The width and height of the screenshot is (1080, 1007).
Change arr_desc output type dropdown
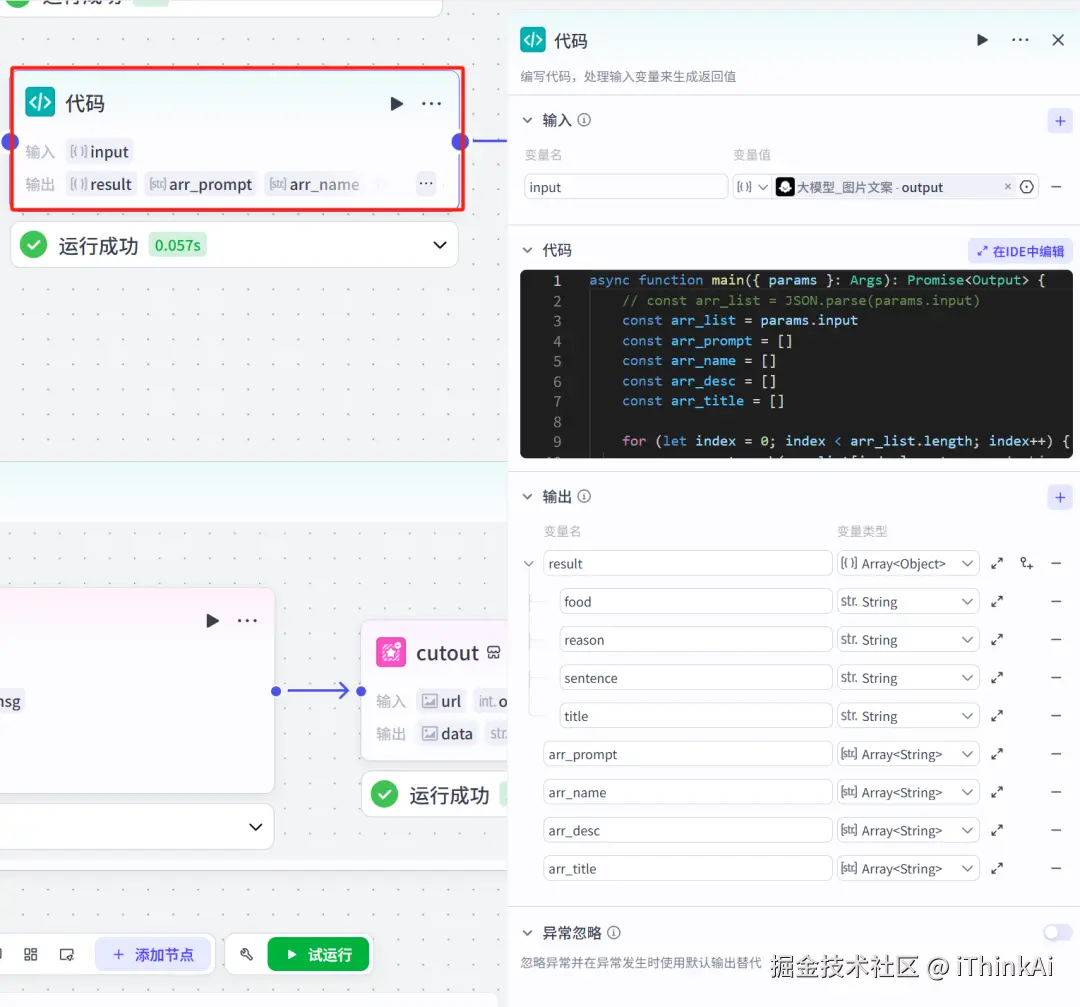(908, 831)
